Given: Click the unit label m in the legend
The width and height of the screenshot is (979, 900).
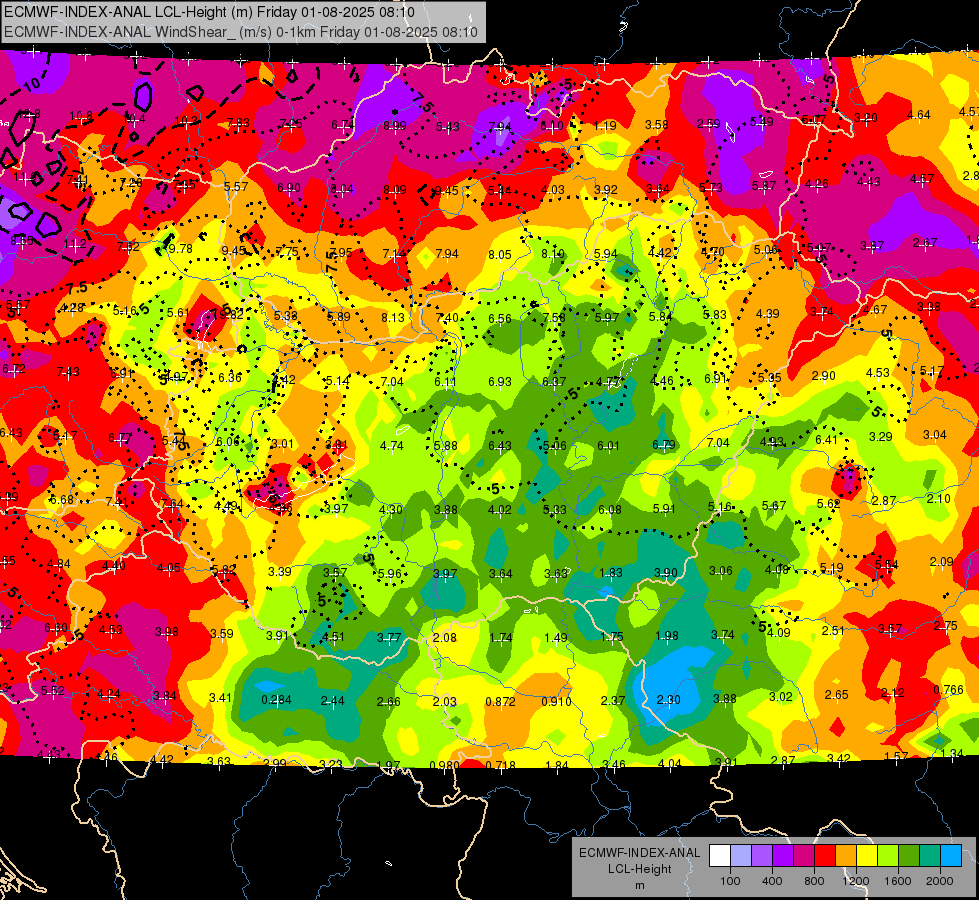Looking at the screenshot, I should [639, 885].
